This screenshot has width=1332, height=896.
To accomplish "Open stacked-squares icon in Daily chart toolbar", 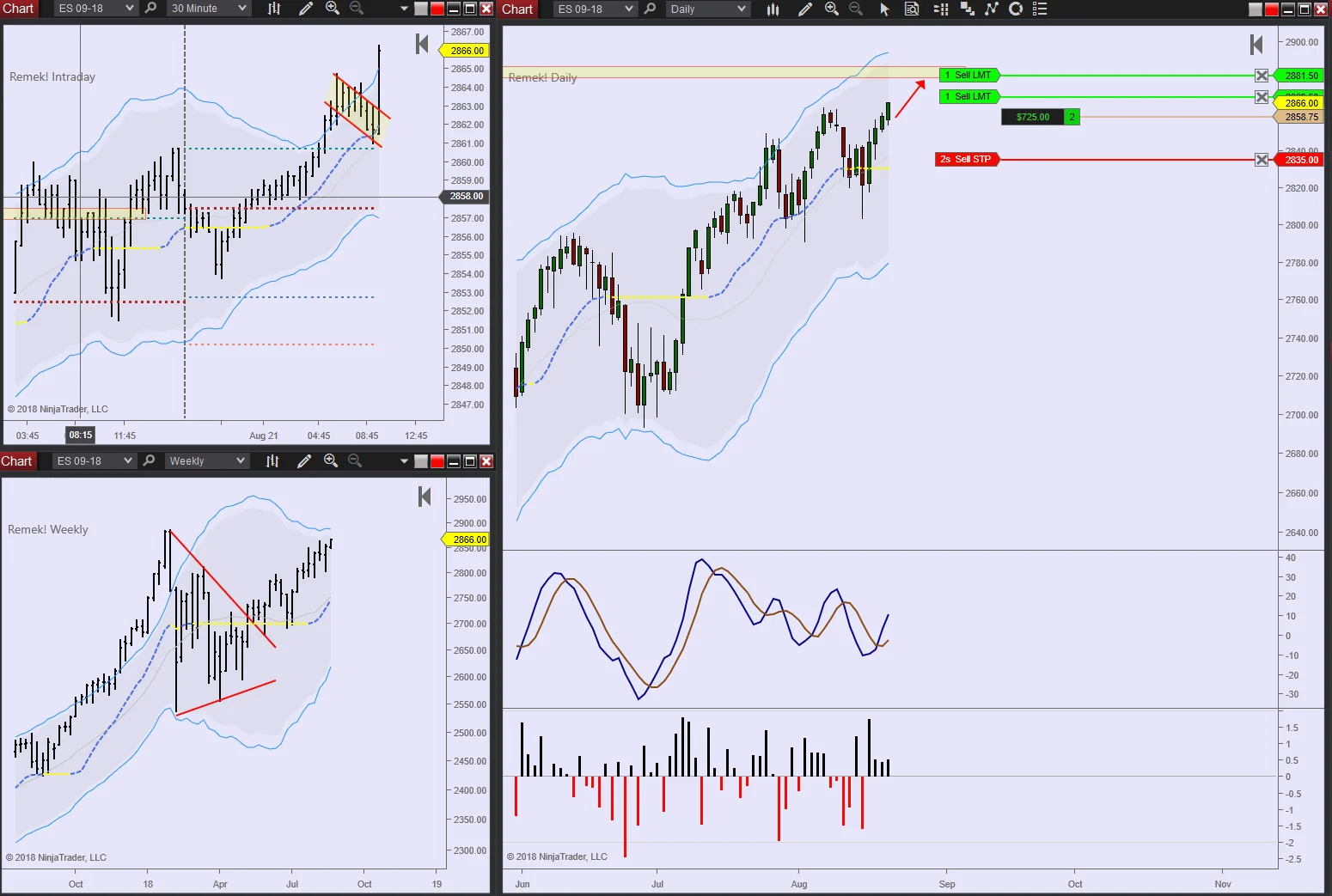I will 967,9.
